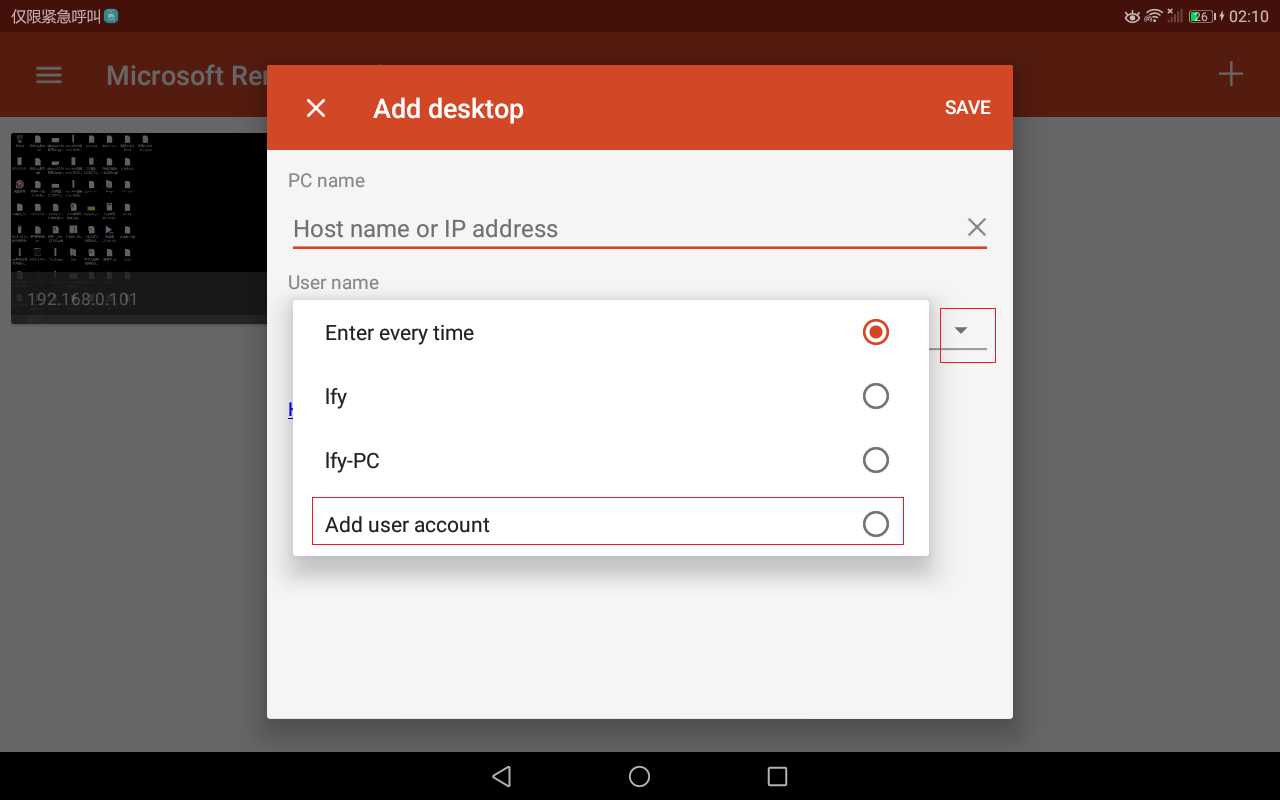
Task: Pick the 'lfy' account entry text
Action: pyautogui.click(x=336, y=397)
